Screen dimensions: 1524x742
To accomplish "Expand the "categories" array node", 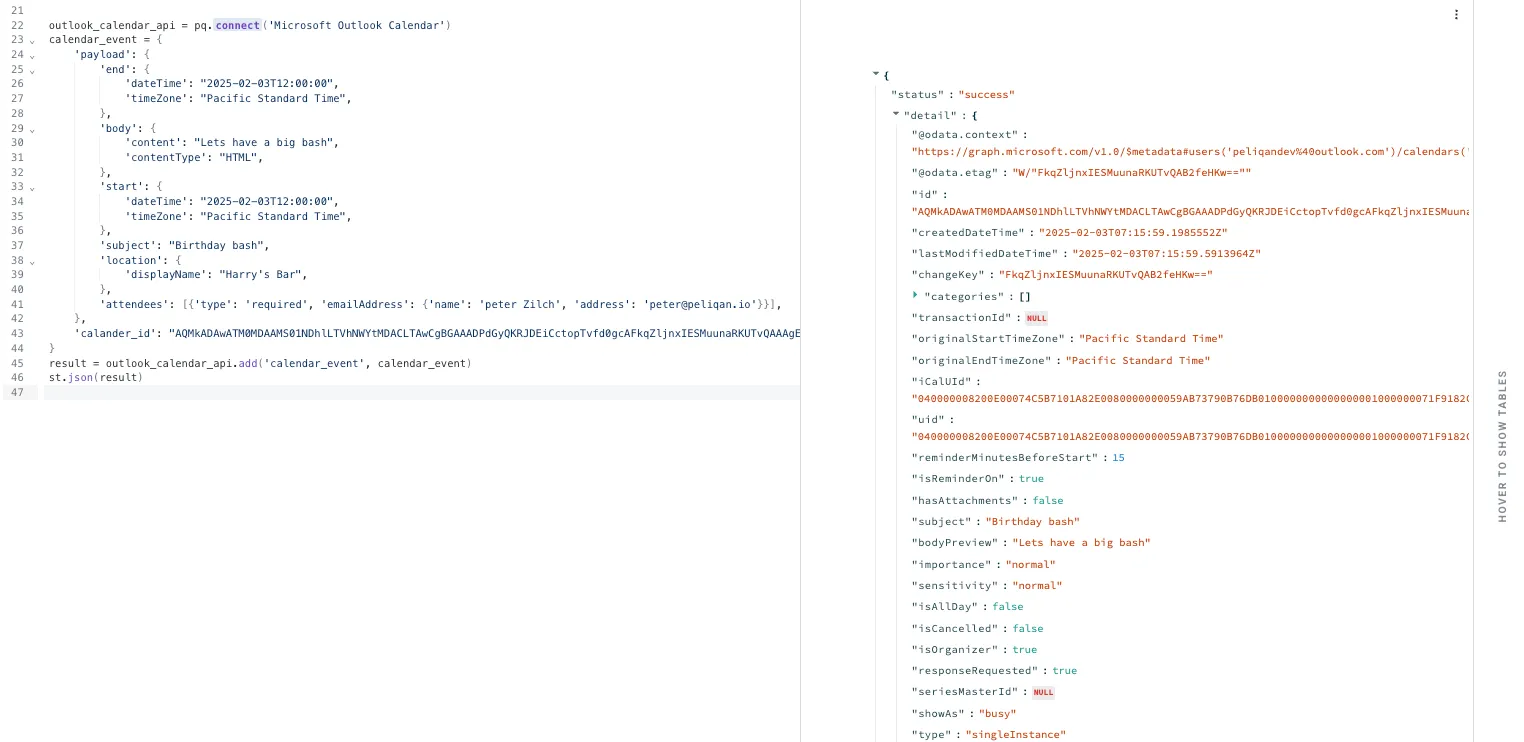I will [915, 295].
